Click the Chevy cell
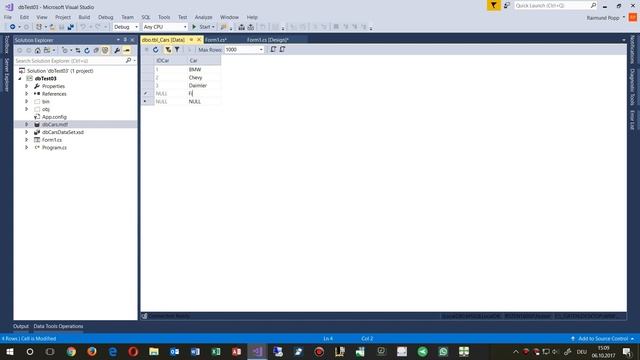Screen dimensions: 640x360 click(x=204, y=78)
